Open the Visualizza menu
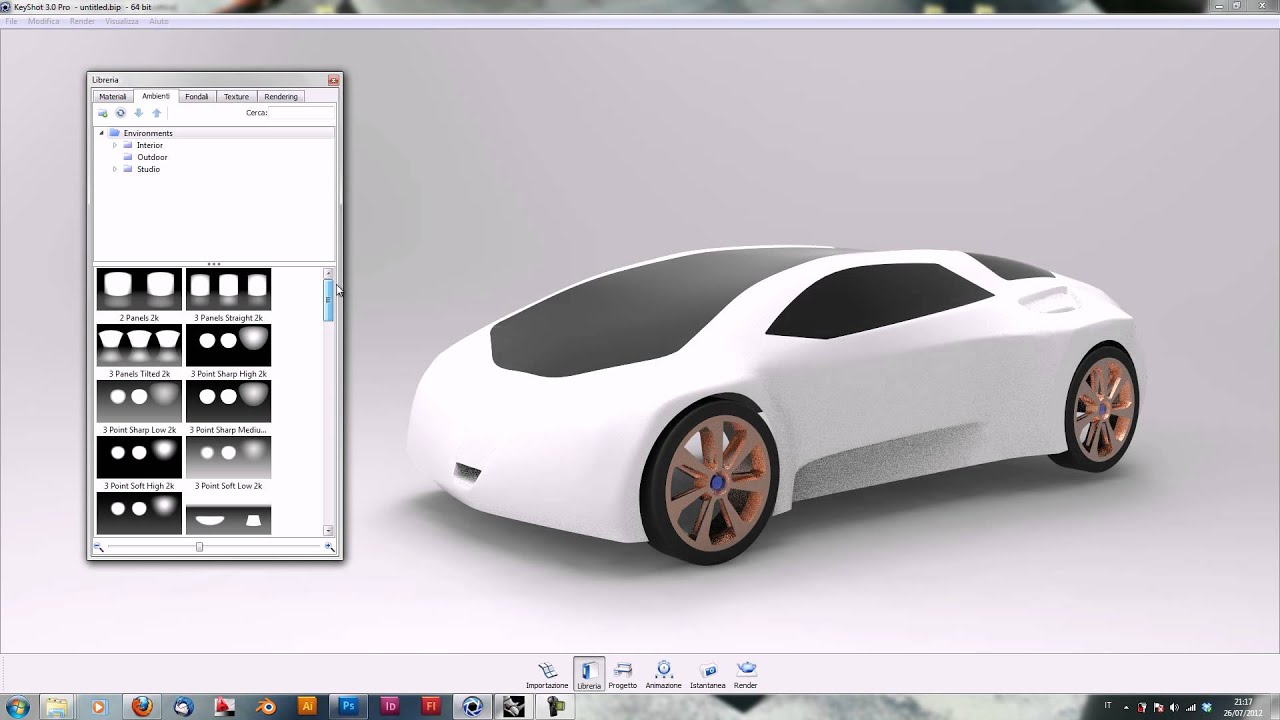 point(122,21)
